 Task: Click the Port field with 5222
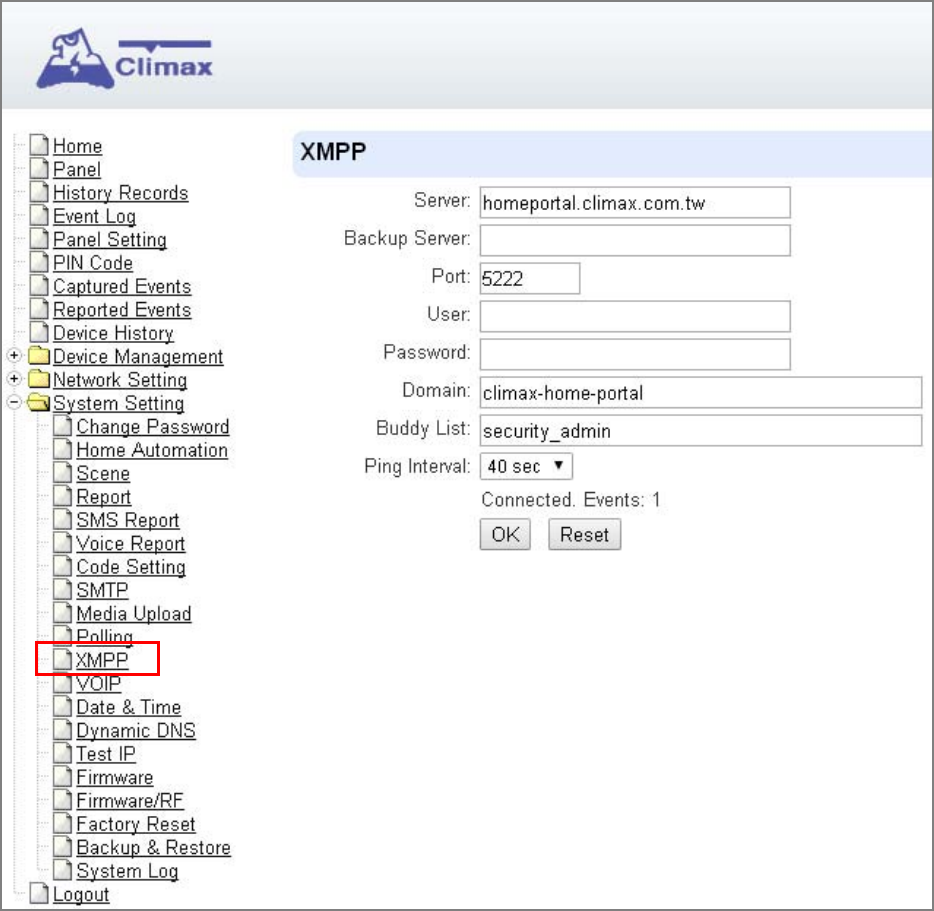[530, 278]
